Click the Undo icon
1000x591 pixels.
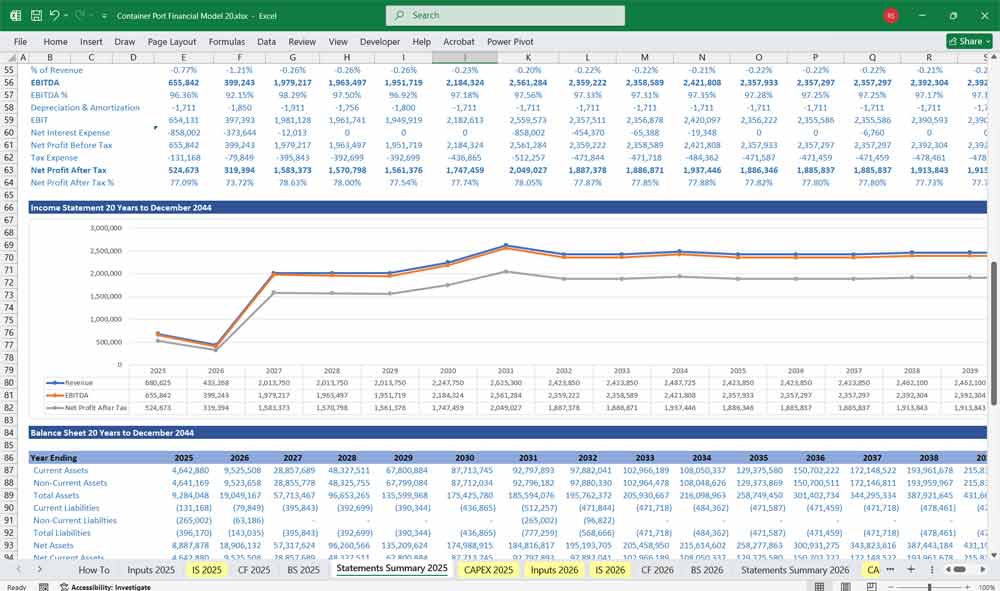pos(57,15)
